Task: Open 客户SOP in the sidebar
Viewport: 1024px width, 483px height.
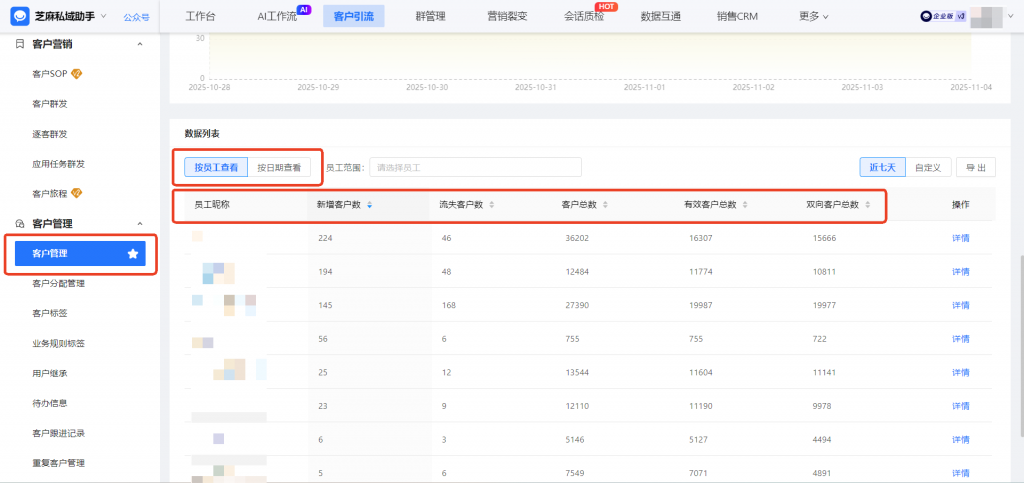Action: pos(50,74)
